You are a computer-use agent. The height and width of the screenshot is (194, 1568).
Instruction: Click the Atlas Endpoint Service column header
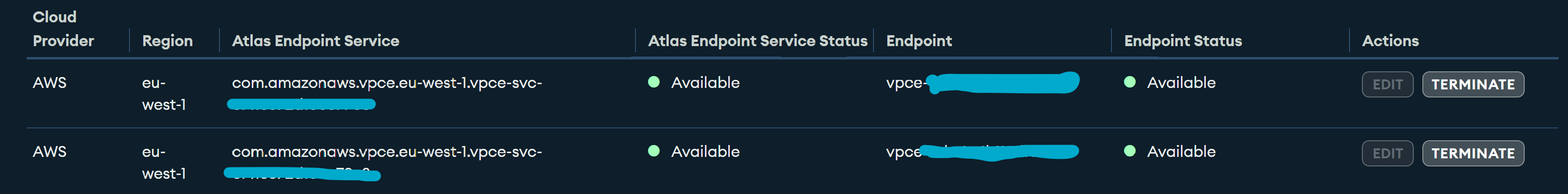tap(315, 41)
